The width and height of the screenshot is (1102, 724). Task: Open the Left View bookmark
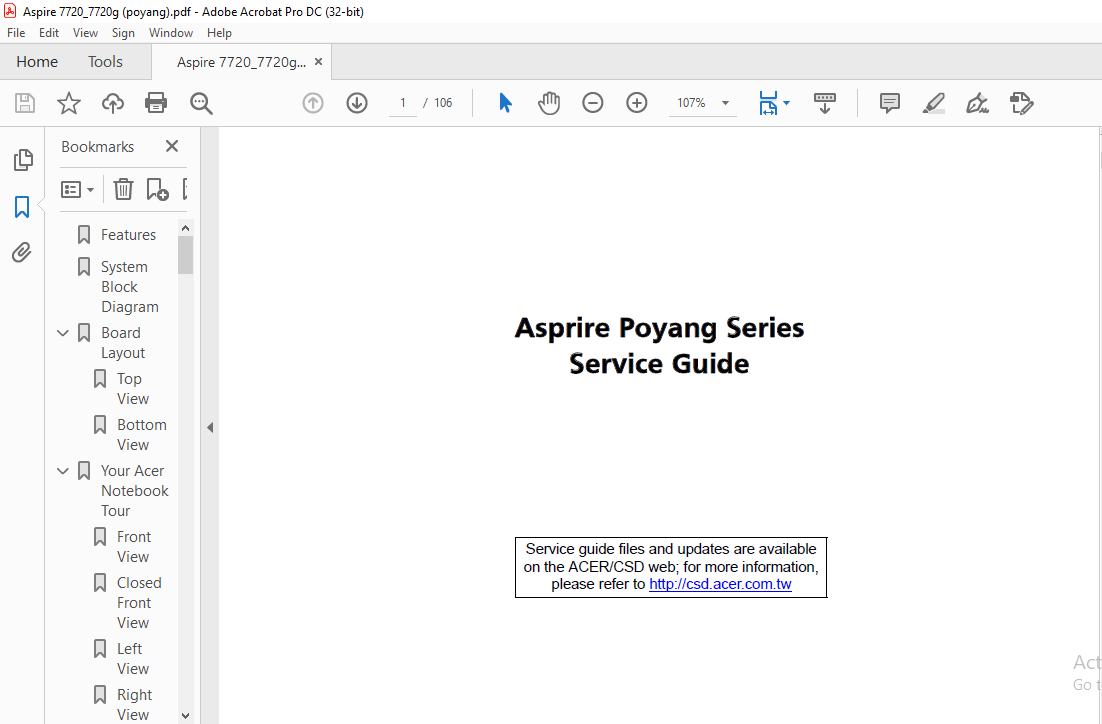tap(133, 659)
